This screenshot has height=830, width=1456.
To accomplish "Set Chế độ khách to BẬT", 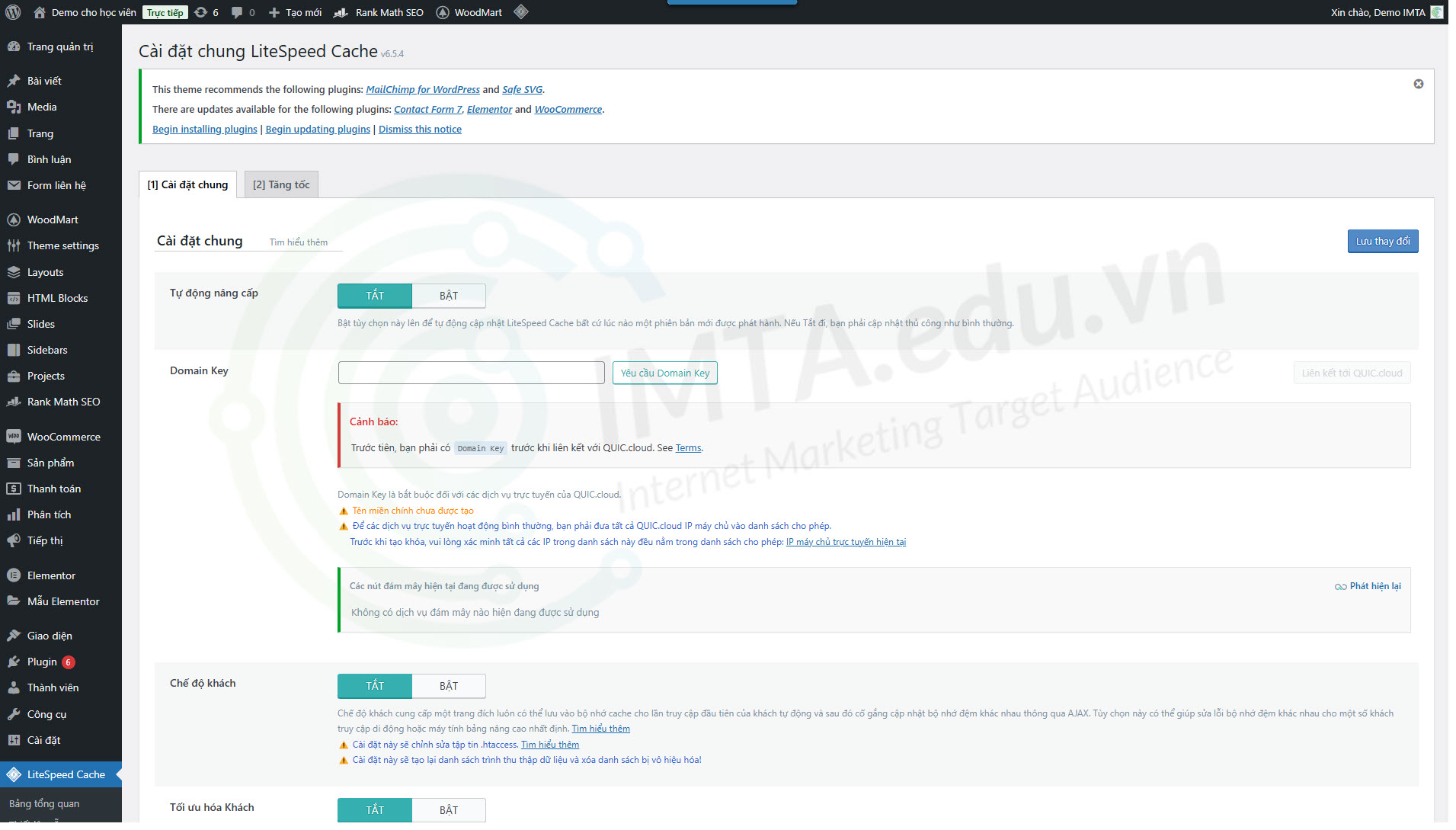I will coord(449,686).
